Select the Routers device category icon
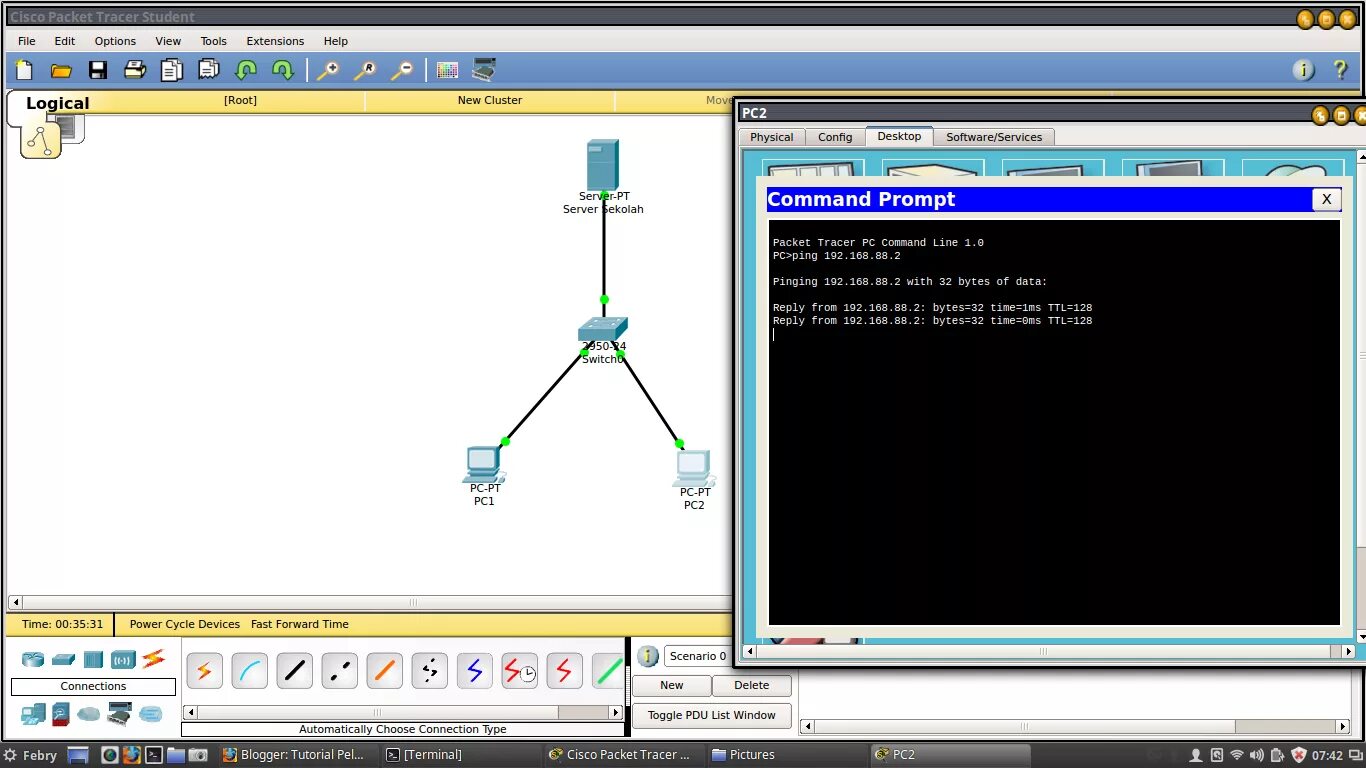 34,660
